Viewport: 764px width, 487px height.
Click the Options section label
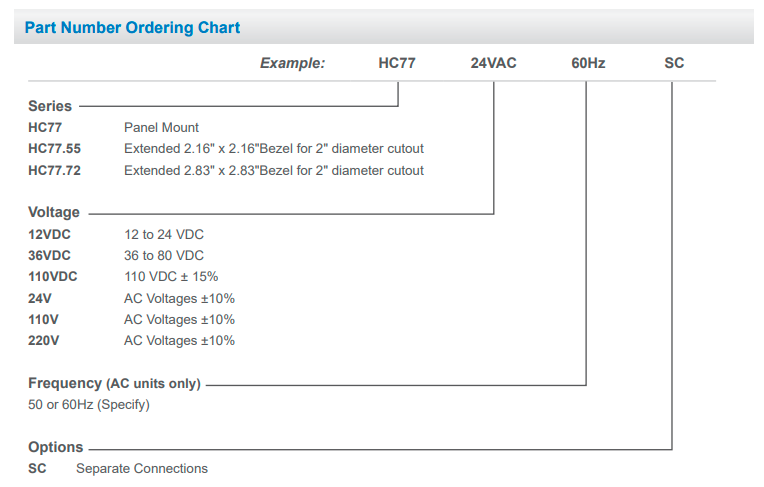pos(56,447)
